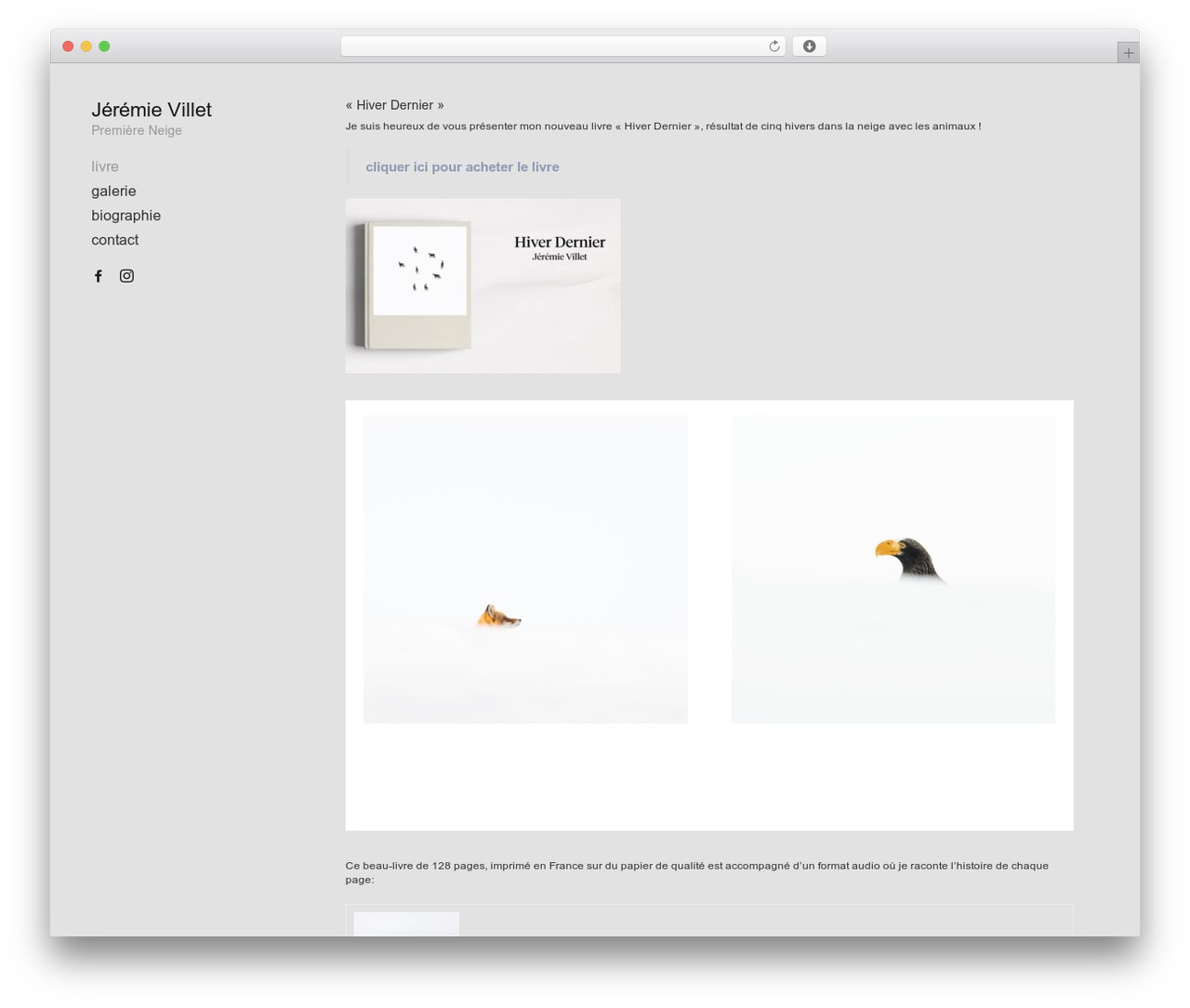Minimize window with yellow button
Image resolution: width=1190 pixels, height=1008 pixels.
86,46
